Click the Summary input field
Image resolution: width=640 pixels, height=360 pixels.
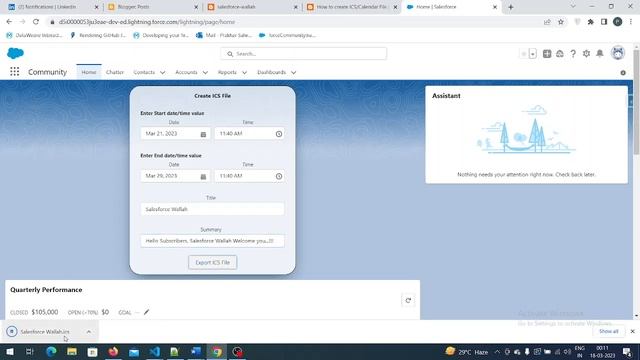click(213, 241)
